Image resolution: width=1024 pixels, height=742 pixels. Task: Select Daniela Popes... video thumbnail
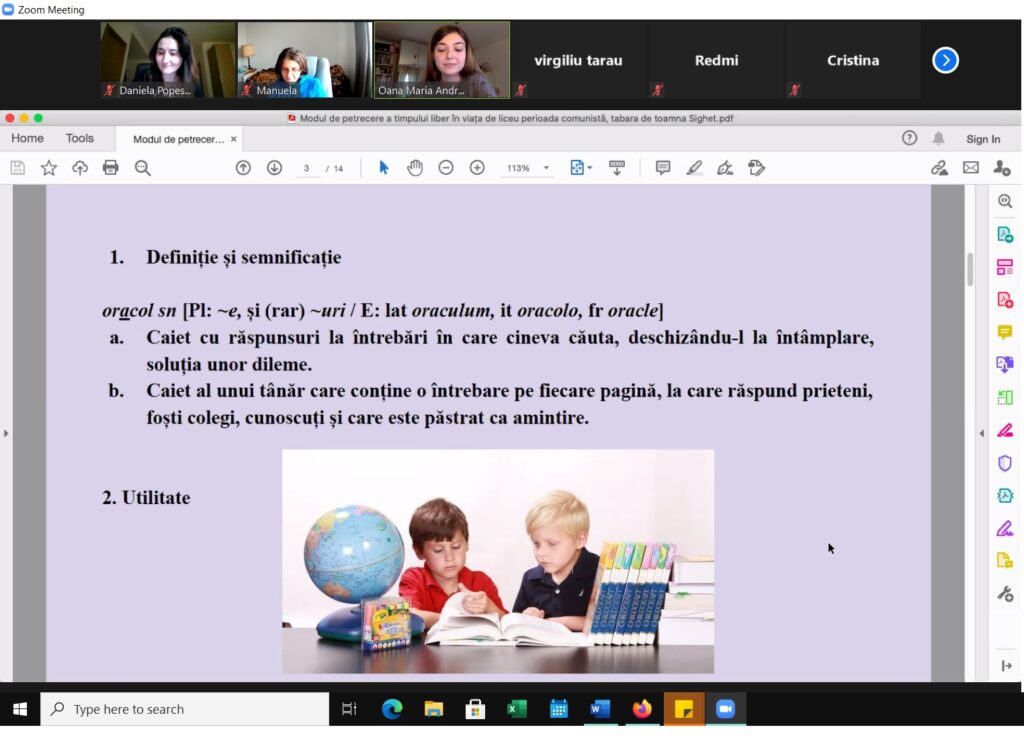[x=168, y=59]
